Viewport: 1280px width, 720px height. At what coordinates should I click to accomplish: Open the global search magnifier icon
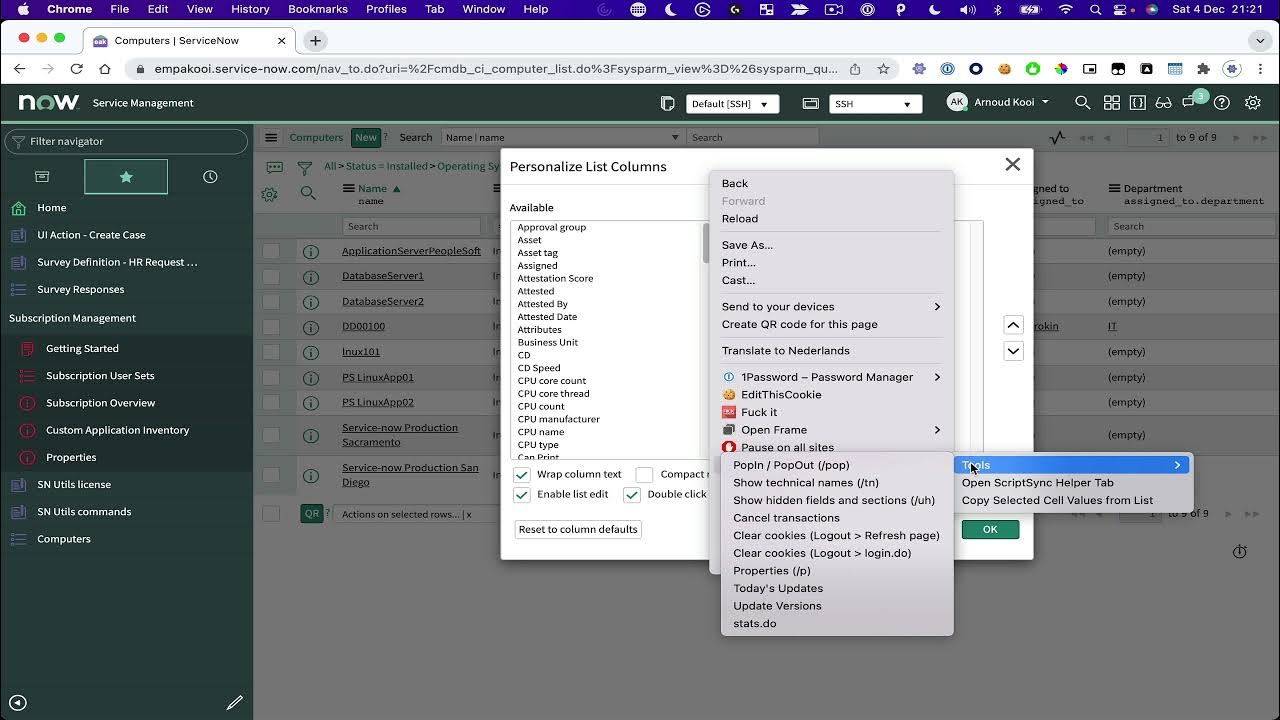click(1082, 103)
